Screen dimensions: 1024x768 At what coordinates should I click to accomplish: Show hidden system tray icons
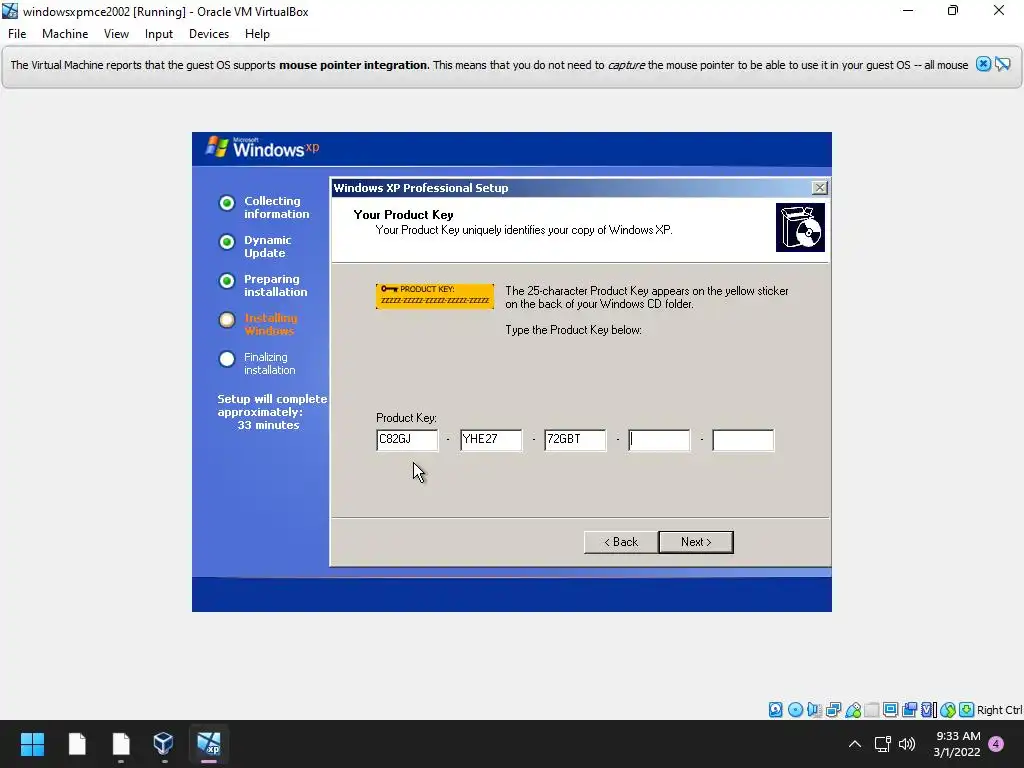click(x=854, y=744)
